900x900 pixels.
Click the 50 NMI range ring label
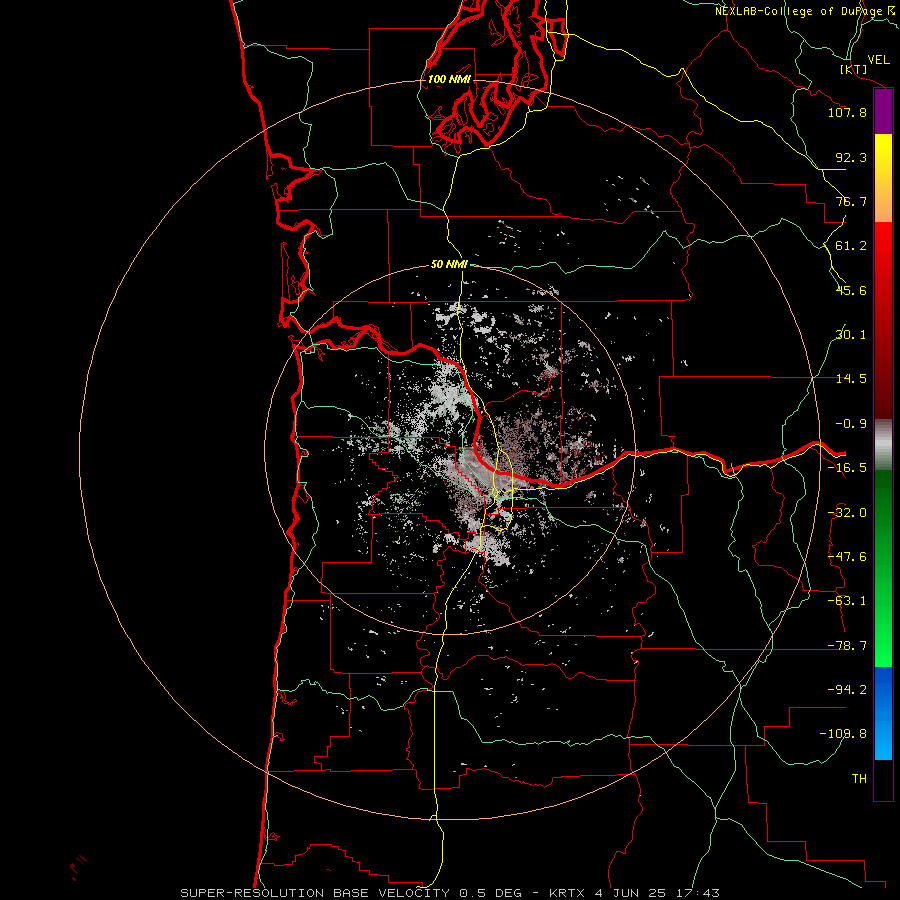tap(449, 264)
